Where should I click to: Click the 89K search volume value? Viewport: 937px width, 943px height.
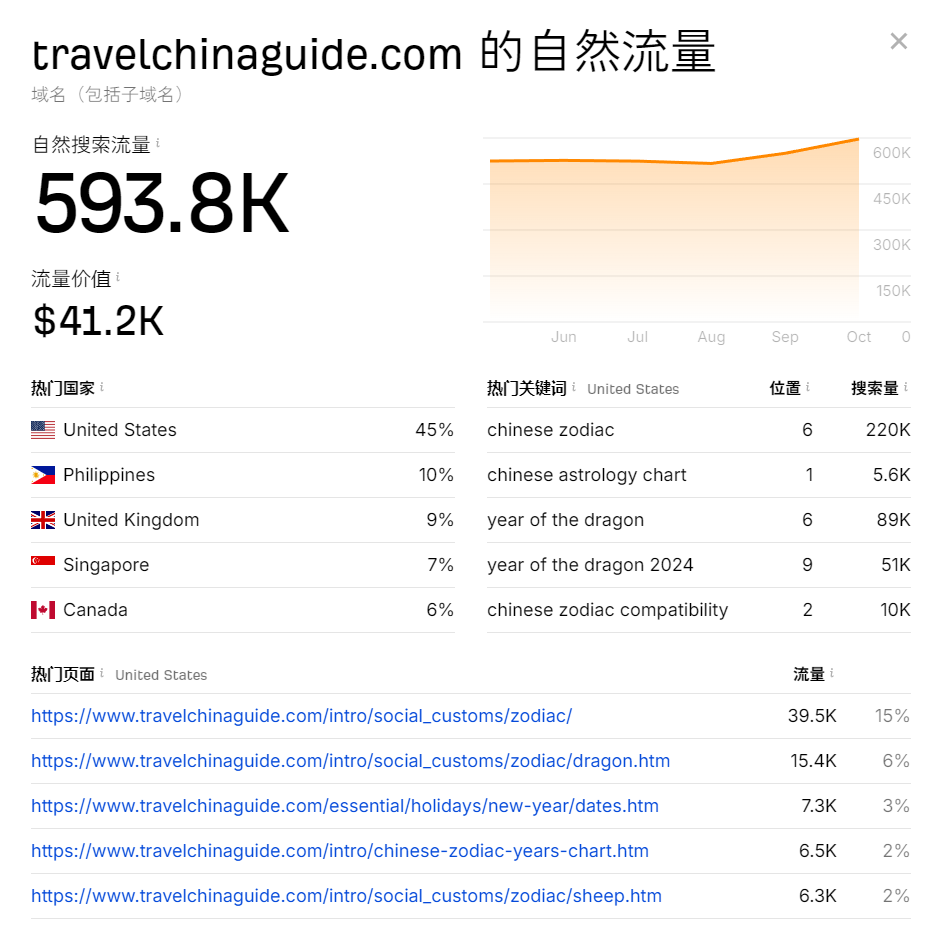pyautogui.click(x=893, y=520)
